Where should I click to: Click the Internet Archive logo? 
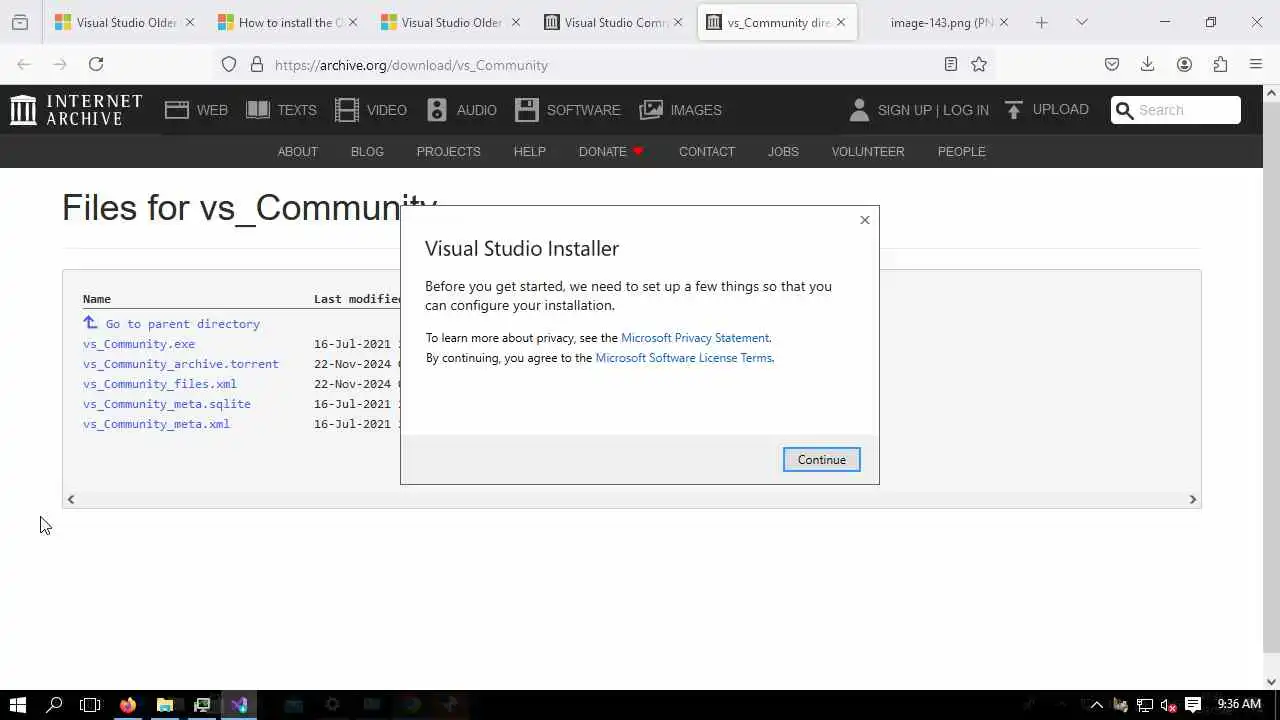pos(76,110)
